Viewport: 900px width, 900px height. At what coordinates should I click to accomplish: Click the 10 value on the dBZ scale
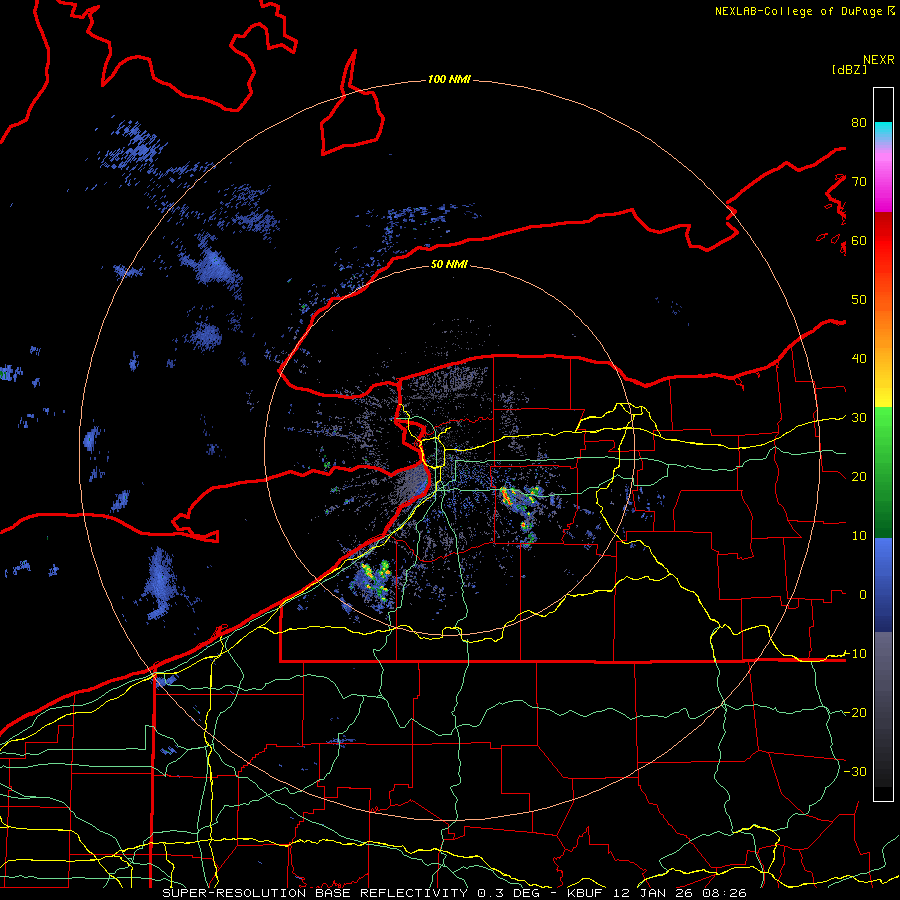859,536
